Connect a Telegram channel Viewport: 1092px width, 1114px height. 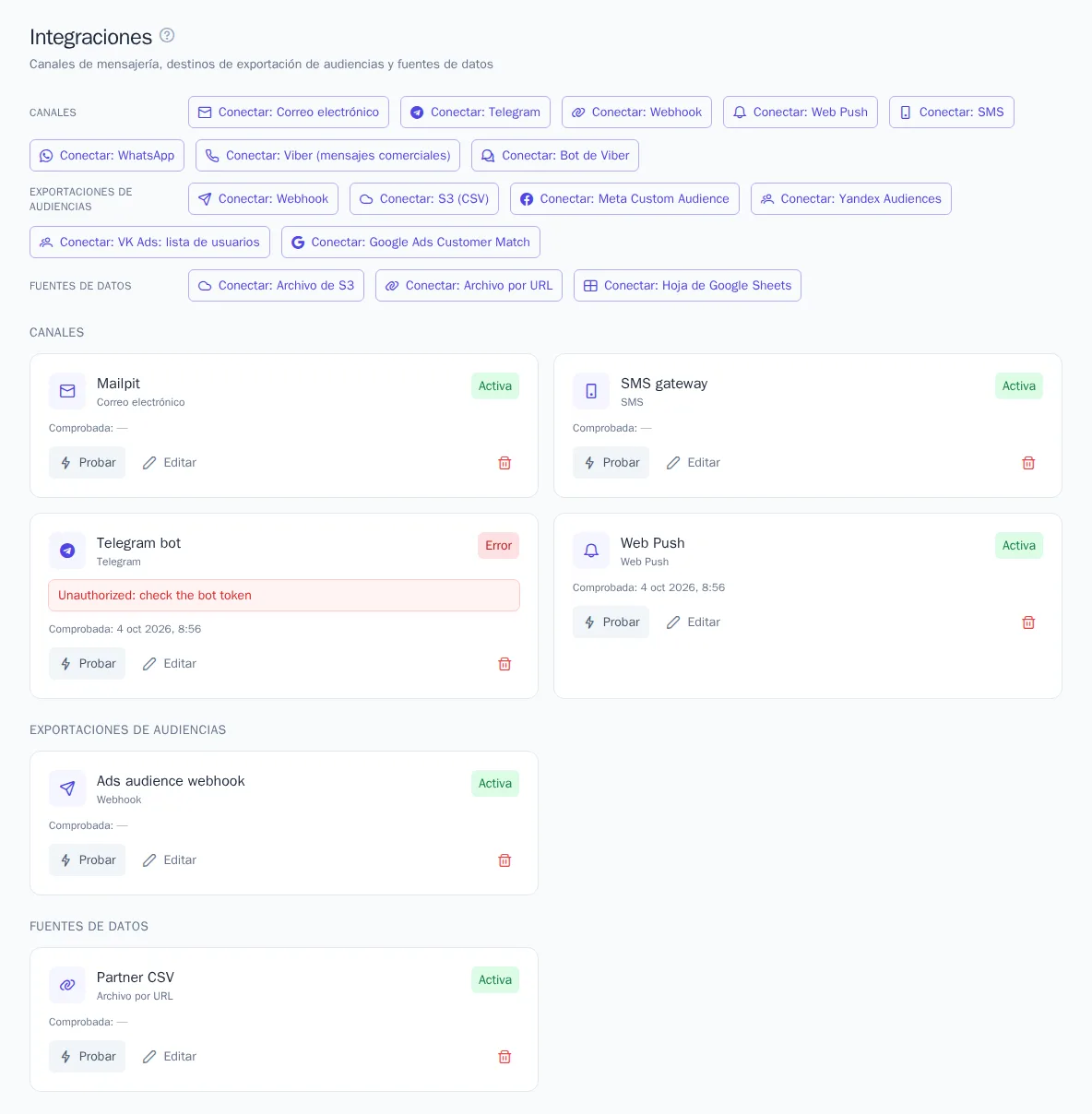click(475, 112)
